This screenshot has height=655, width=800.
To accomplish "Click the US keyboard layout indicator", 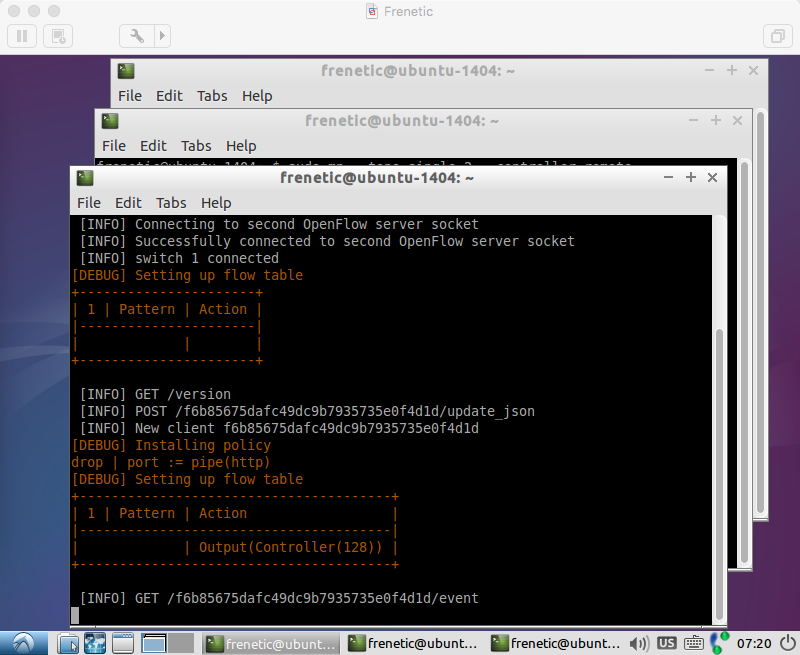I will tap(666, 643).
